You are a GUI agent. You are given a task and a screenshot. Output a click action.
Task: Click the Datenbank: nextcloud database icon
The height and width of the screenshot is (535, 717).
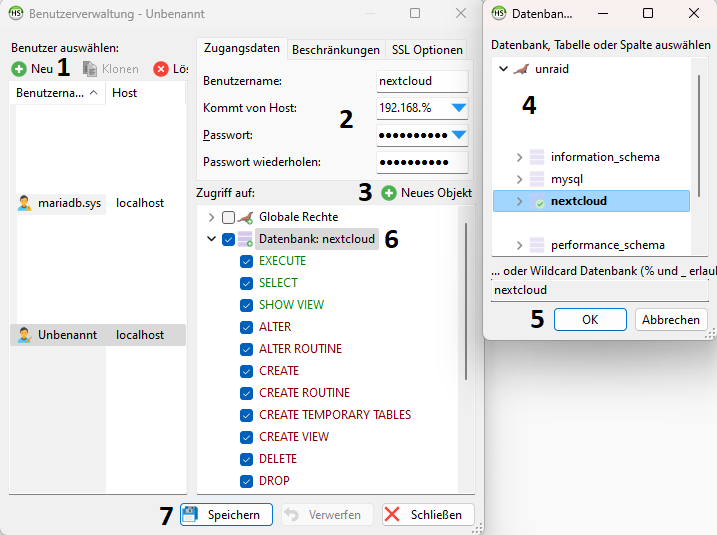246,239
